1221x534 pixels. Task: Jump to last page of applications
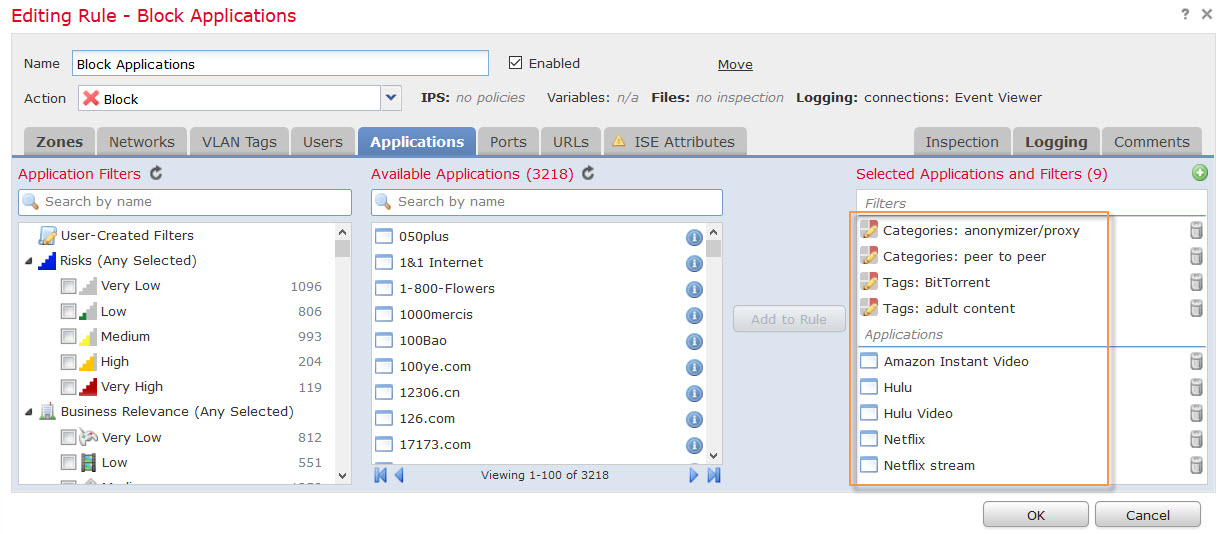pos(713,475)
